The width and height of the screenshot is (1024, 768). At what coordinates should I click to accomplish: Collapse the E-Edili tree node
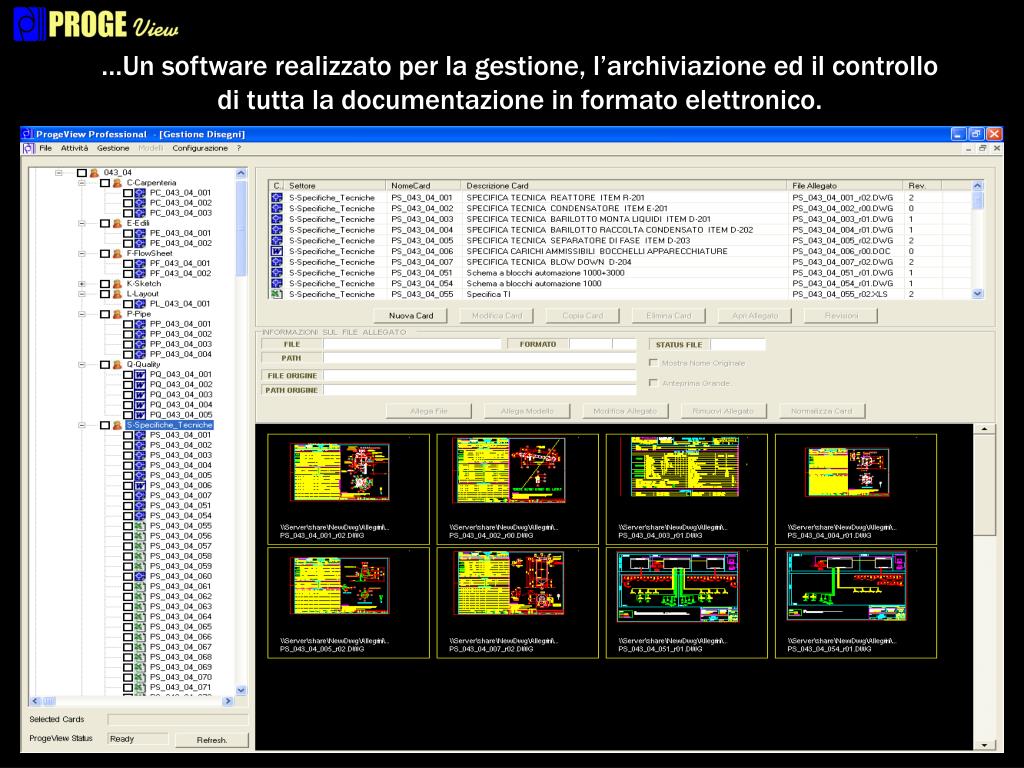coord(82,223)
